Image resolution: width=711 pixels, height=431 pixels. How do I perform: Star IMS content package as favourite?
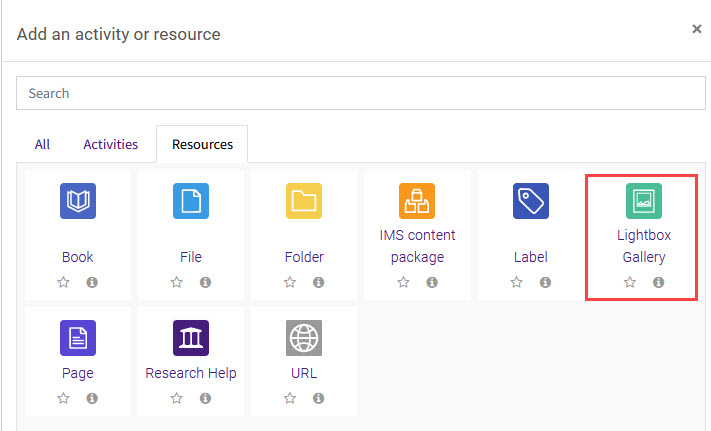click(403, 282)
